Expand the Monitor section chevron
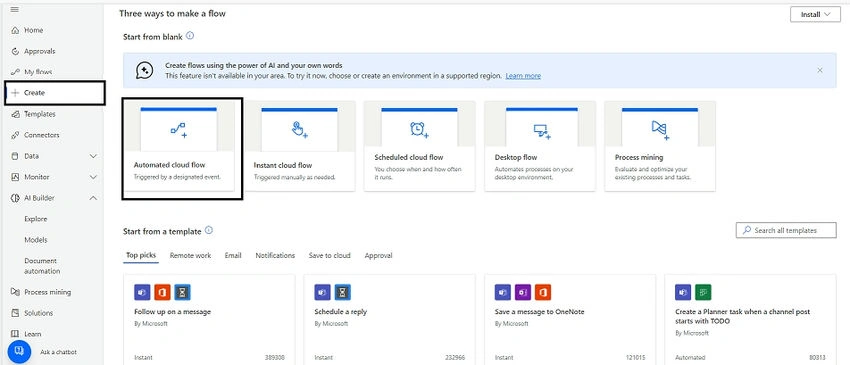850x365 pixels. coord(93,177)
